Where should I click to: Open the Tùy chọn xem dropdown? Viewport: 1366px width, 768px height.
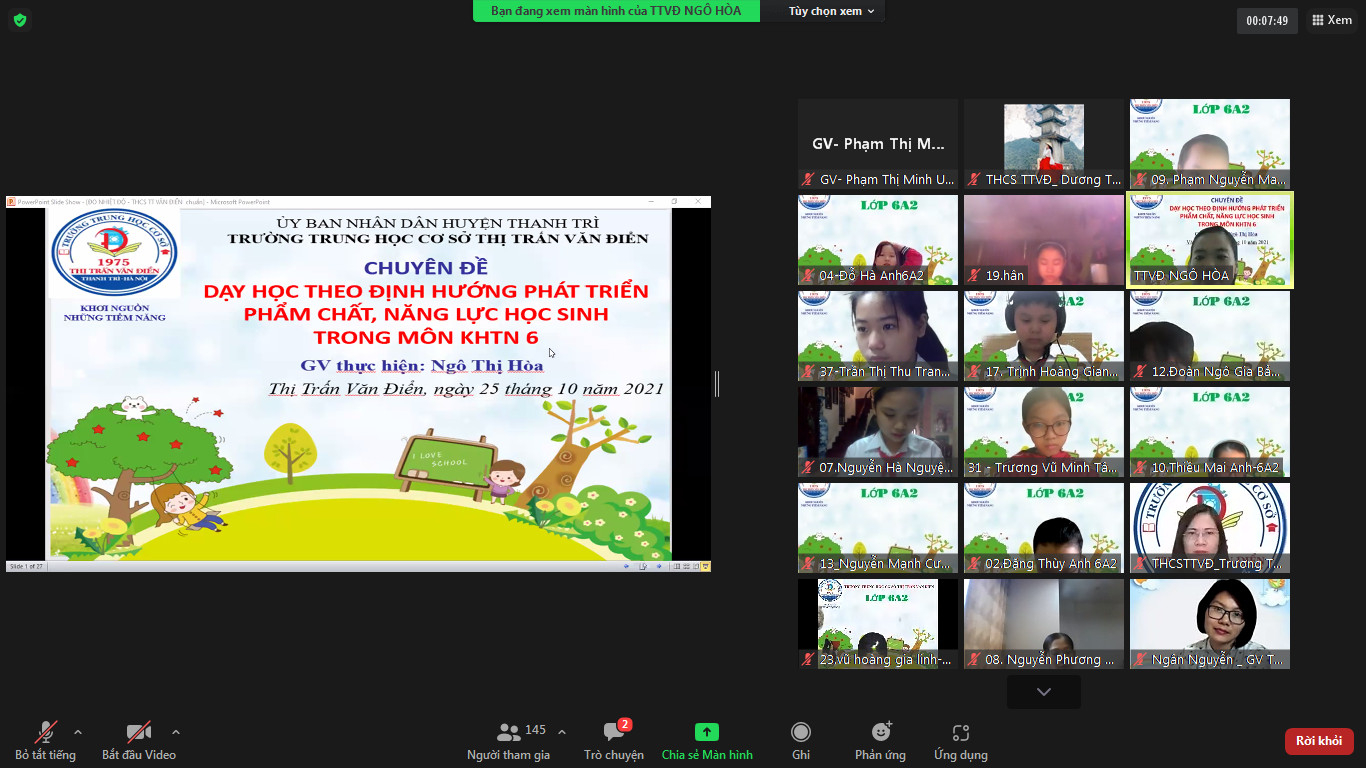click(831, 11)
